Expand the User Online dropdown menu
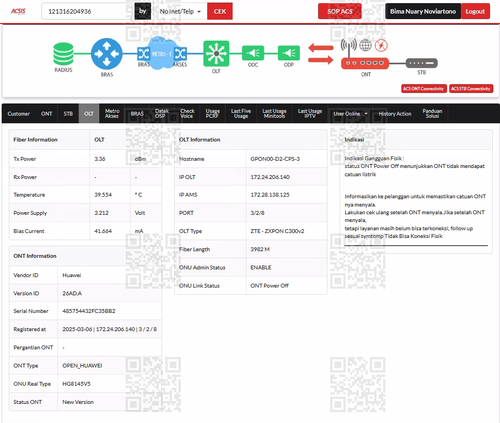Viewport: 500px width, 423px height. point(350,114)
